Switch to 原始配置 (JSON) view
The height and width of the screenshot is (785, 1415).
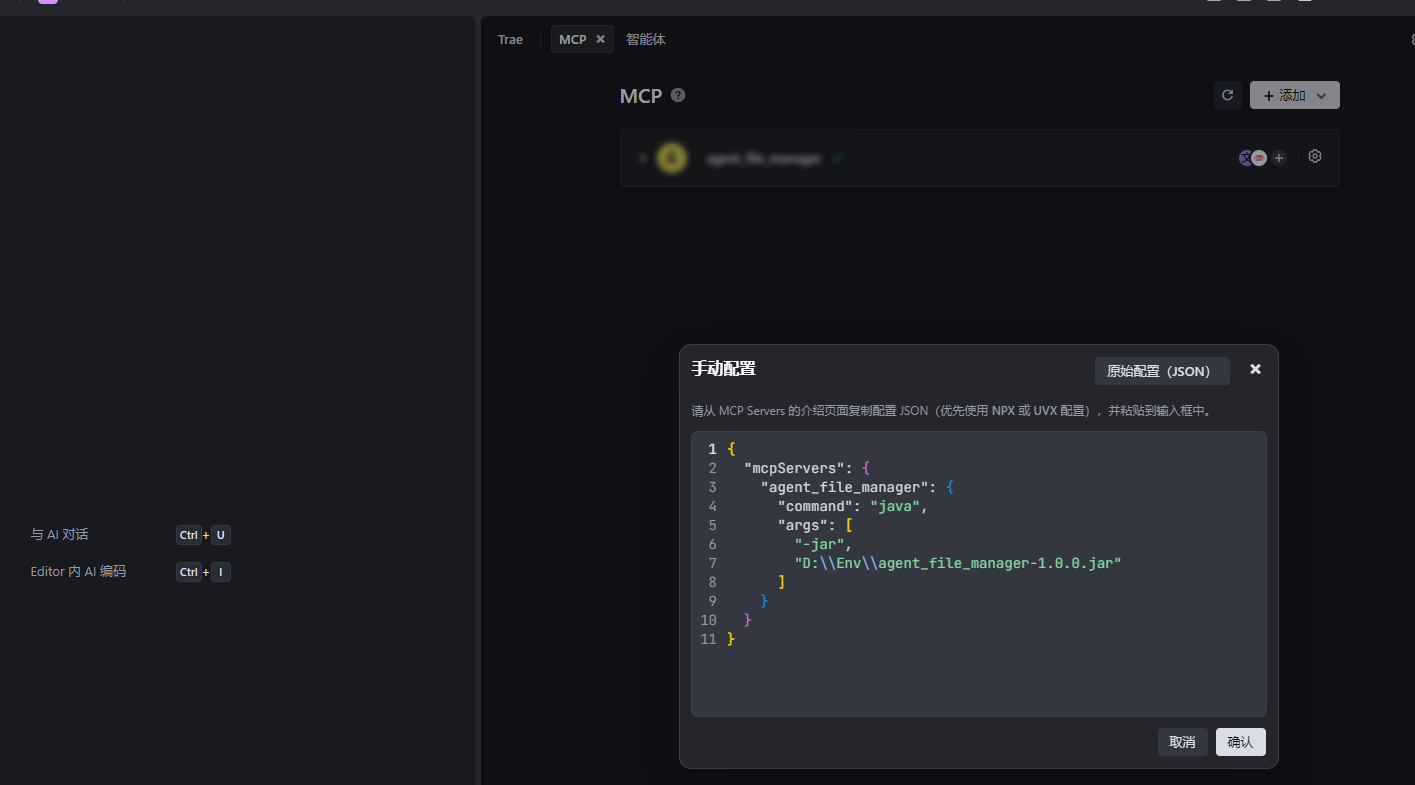click(x=1162, y=371)
